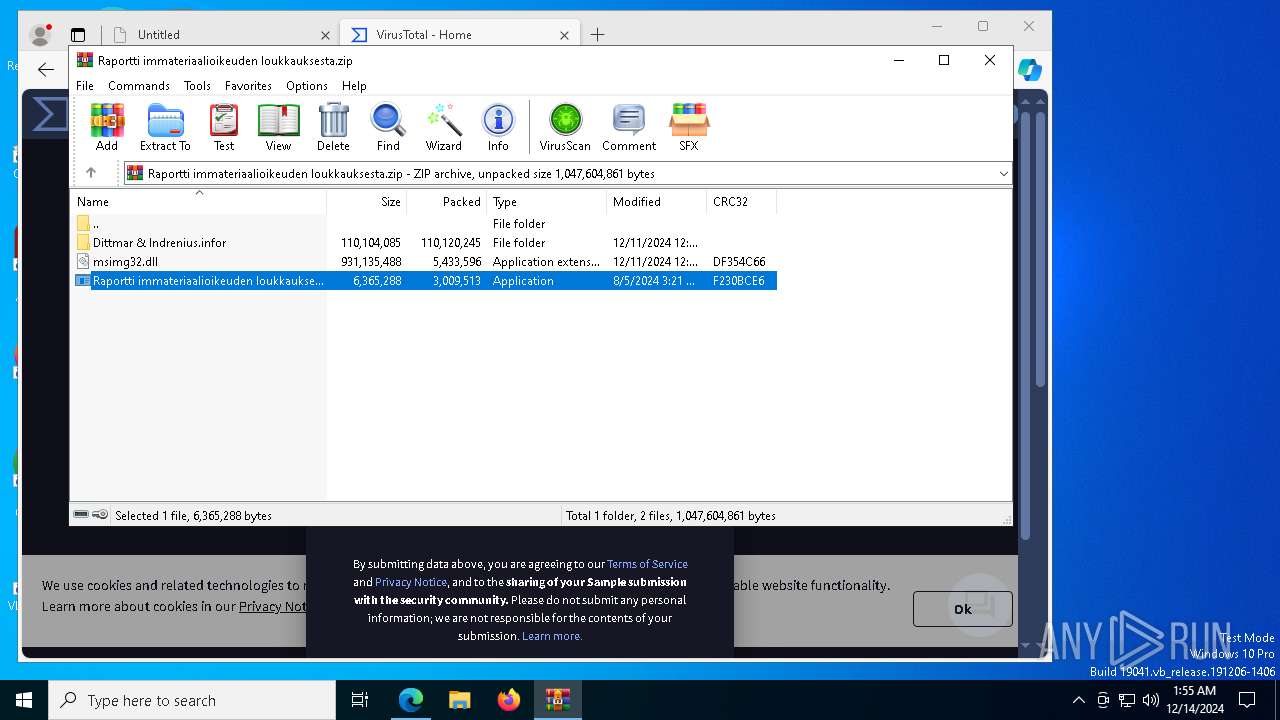Go up one folder level arrow

[x=91, y=173]
